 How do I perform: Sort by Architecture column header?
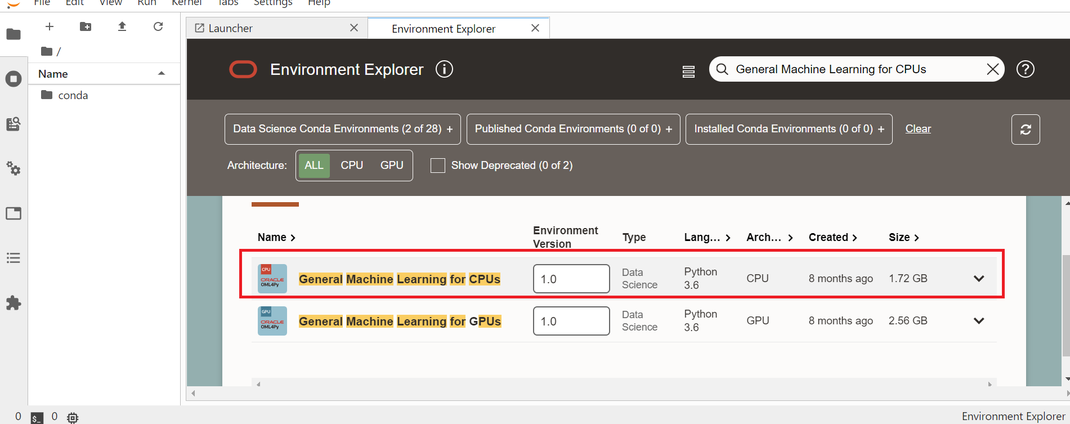(770, 238)
